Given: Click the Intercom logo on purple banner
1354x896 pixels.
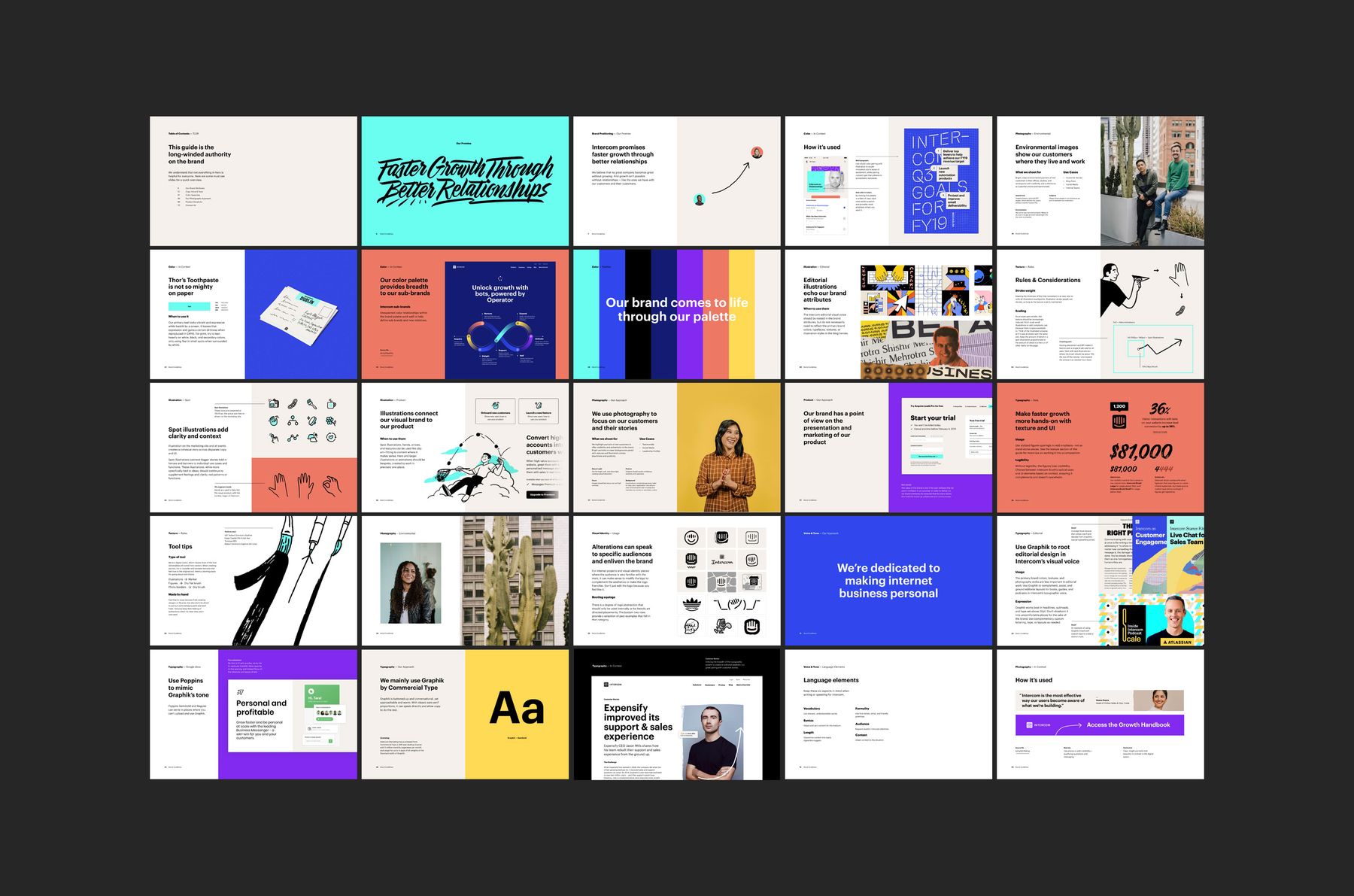Looking at the screenshot, I should pyautogui.click(x=1031, y=725).
